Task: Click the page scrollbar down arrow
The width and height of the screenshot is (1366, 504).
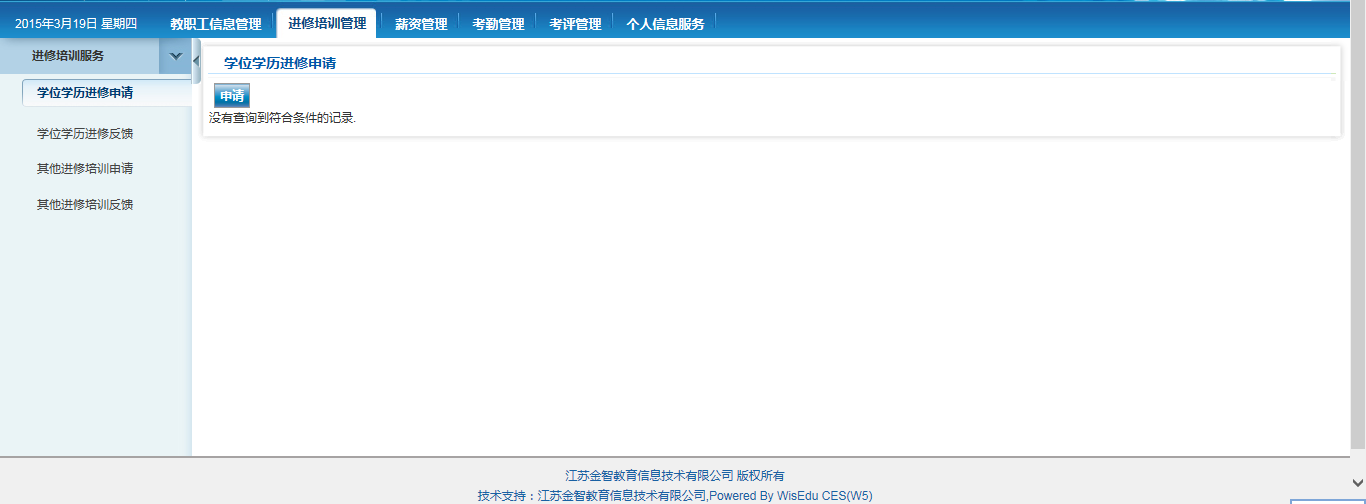Action: (1357, 481)
